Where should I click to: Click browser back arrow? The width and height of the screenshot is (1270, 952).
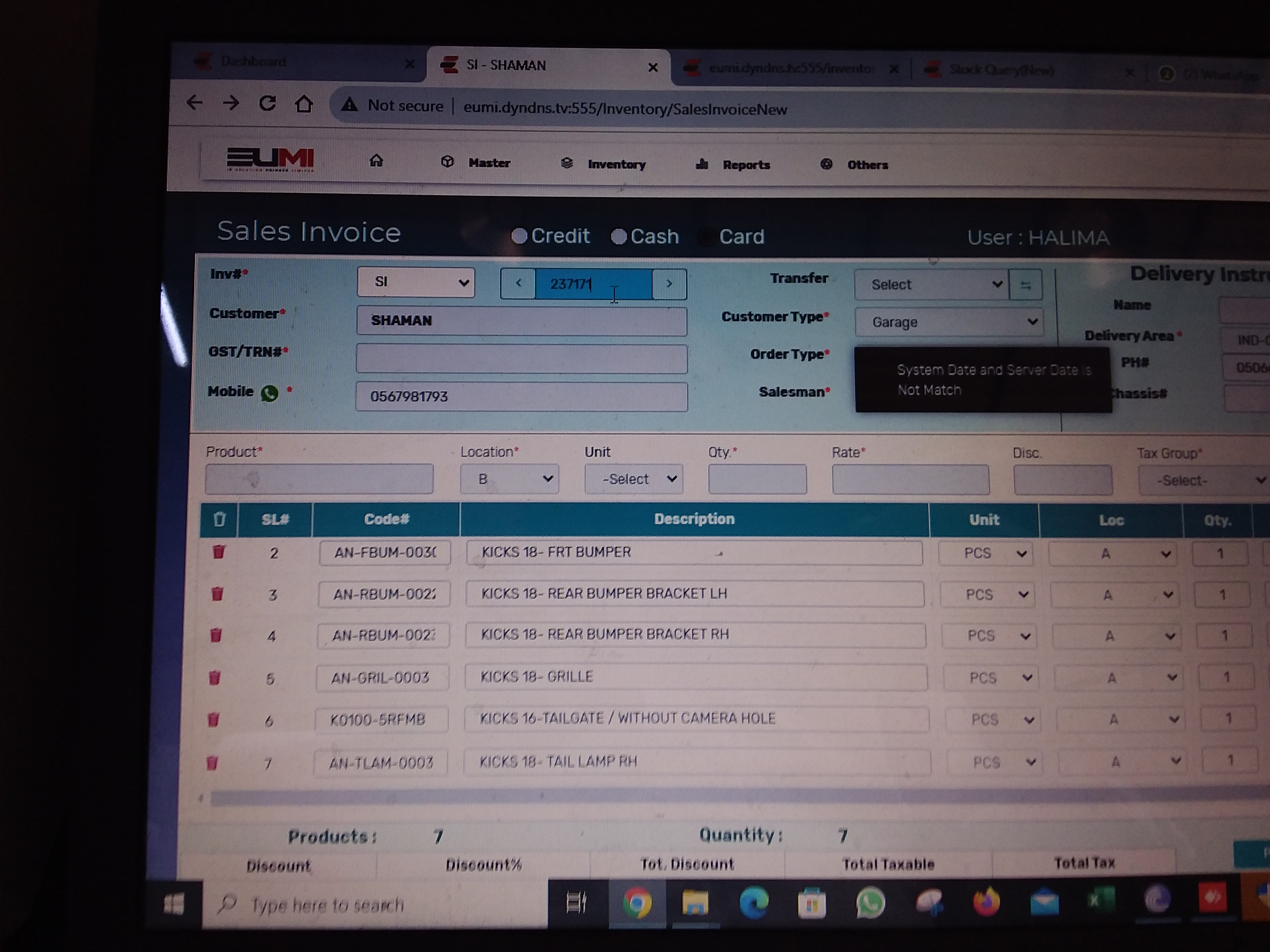195,103
